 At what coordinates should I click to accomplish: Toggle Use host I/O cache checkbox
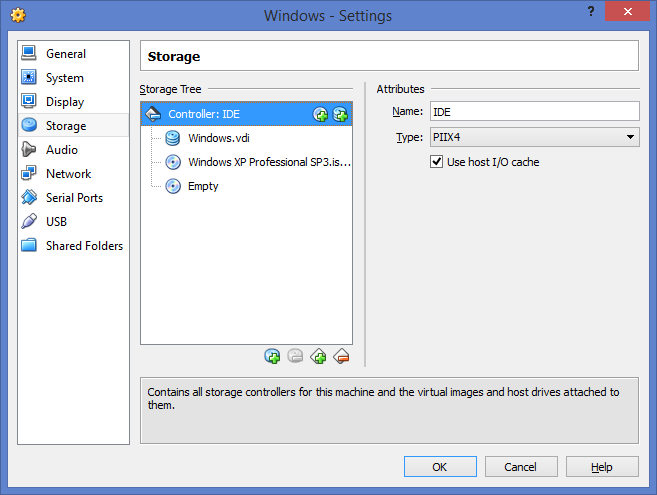tap(436, 162)
